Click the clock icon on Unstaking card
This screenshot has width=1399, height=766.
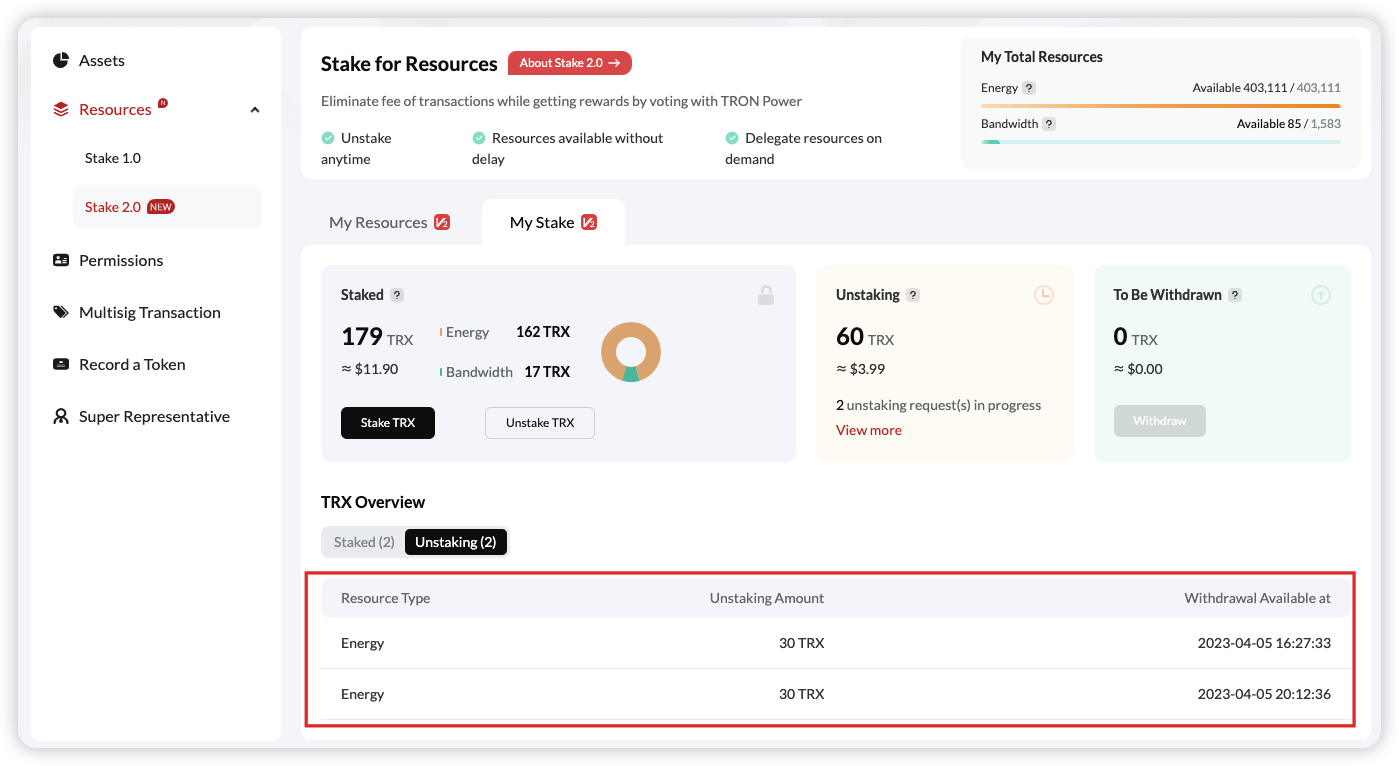1044,295
